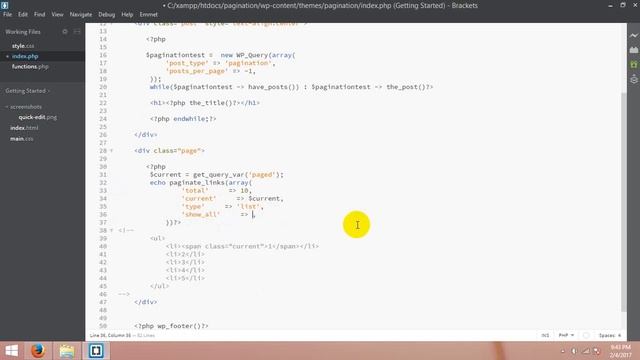Toggle INS insert mode in status bar
This screenshot has width=640, height=360.
pos(545,335)
